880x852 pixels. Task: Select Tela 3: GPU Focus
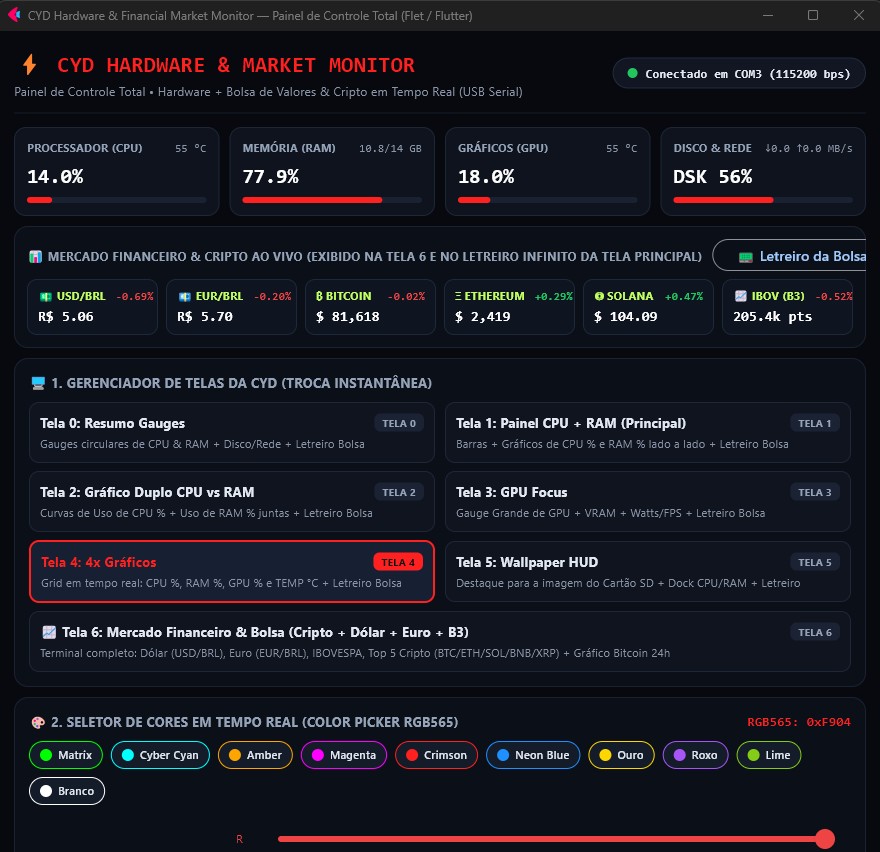(x=648, y=502)
